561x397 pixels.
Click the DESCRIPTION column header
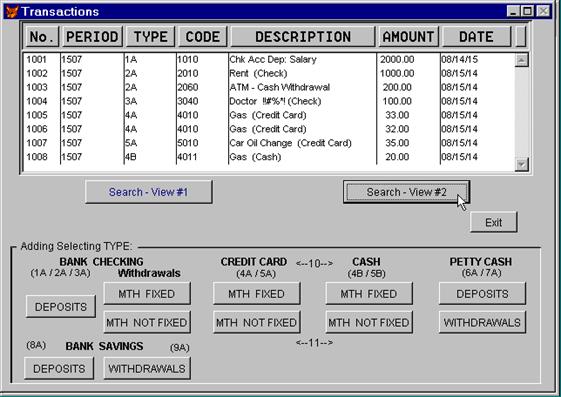click(303, 36)
